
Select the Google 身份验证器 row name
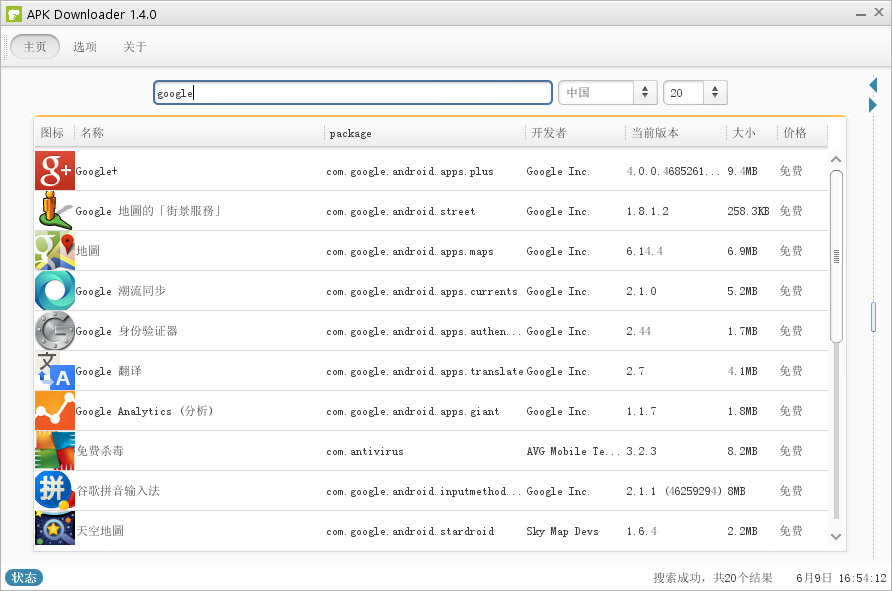pos(127,331)
